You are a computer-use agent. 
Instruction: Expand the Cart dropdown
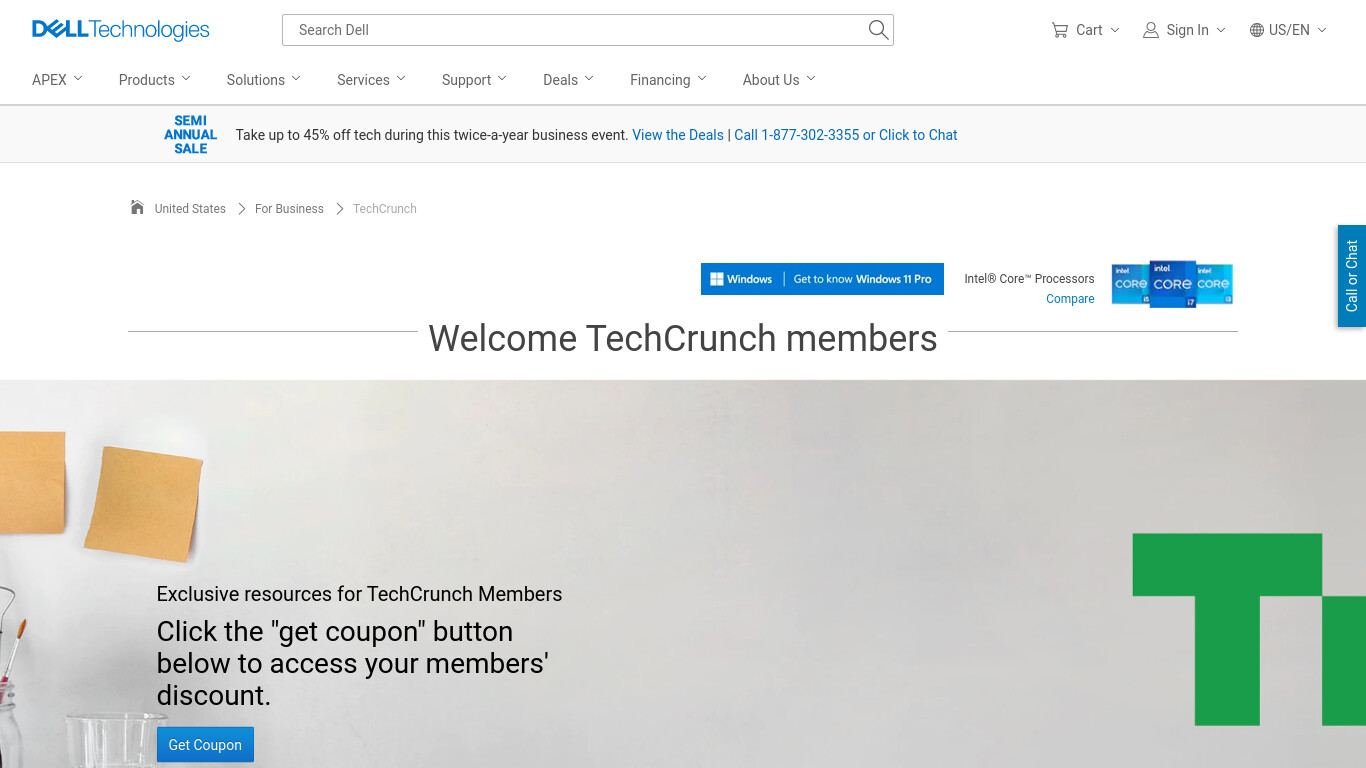(x=1086, y=30)
